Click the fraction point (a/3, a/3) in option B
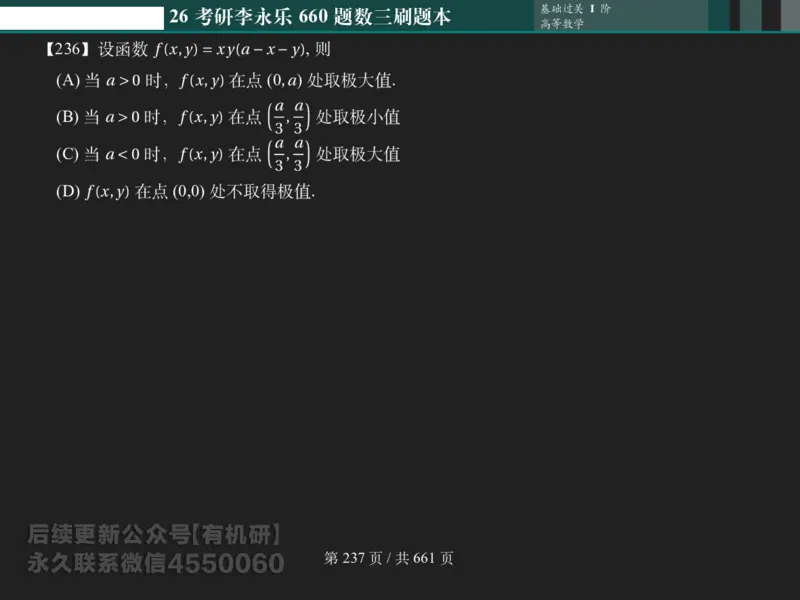Screen dimensions: 800x600 click(x=287, y=117)
